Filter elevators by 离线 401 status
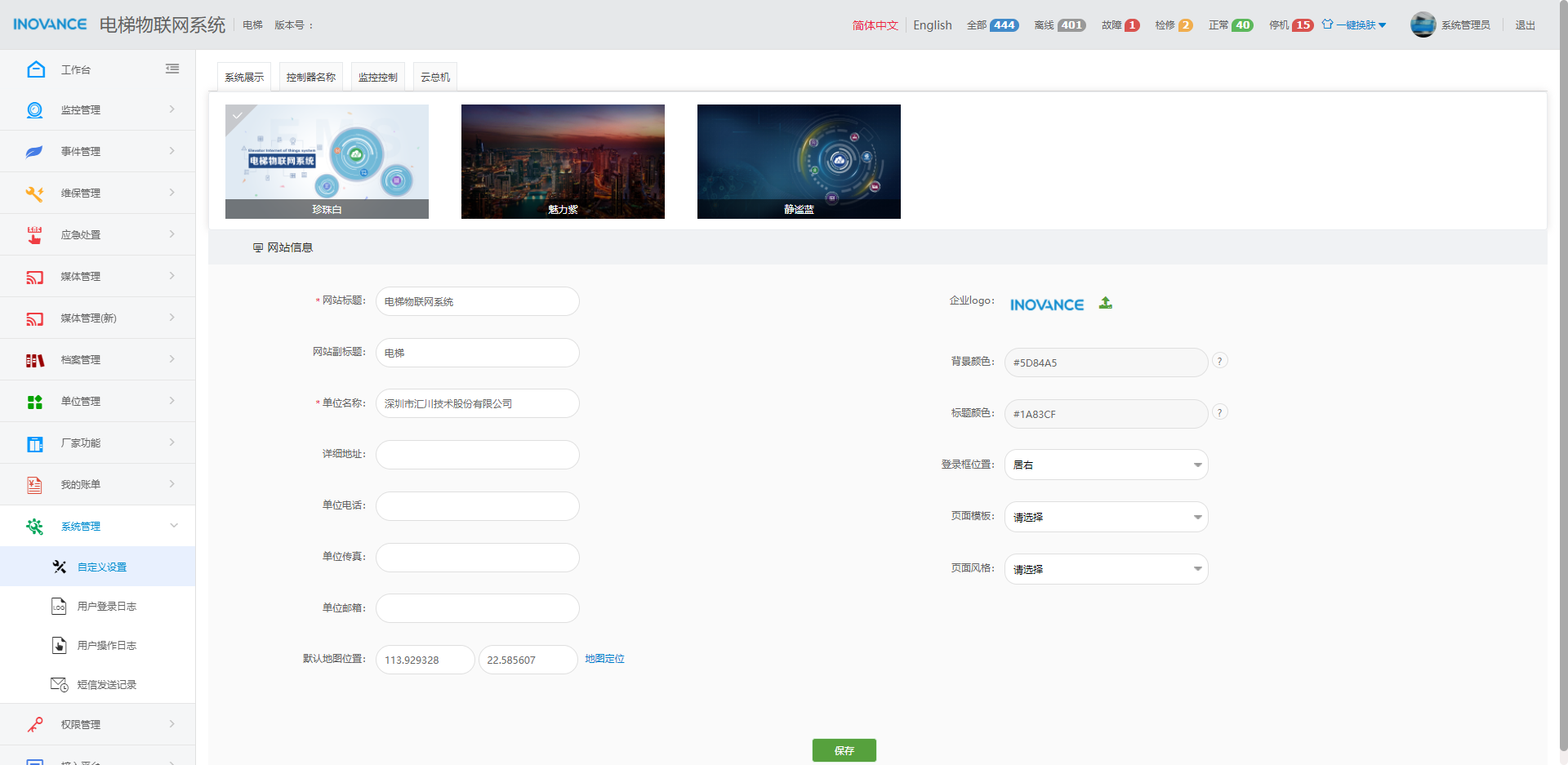The height and width of the screenshot is (765, 1568). point(1059,25)
